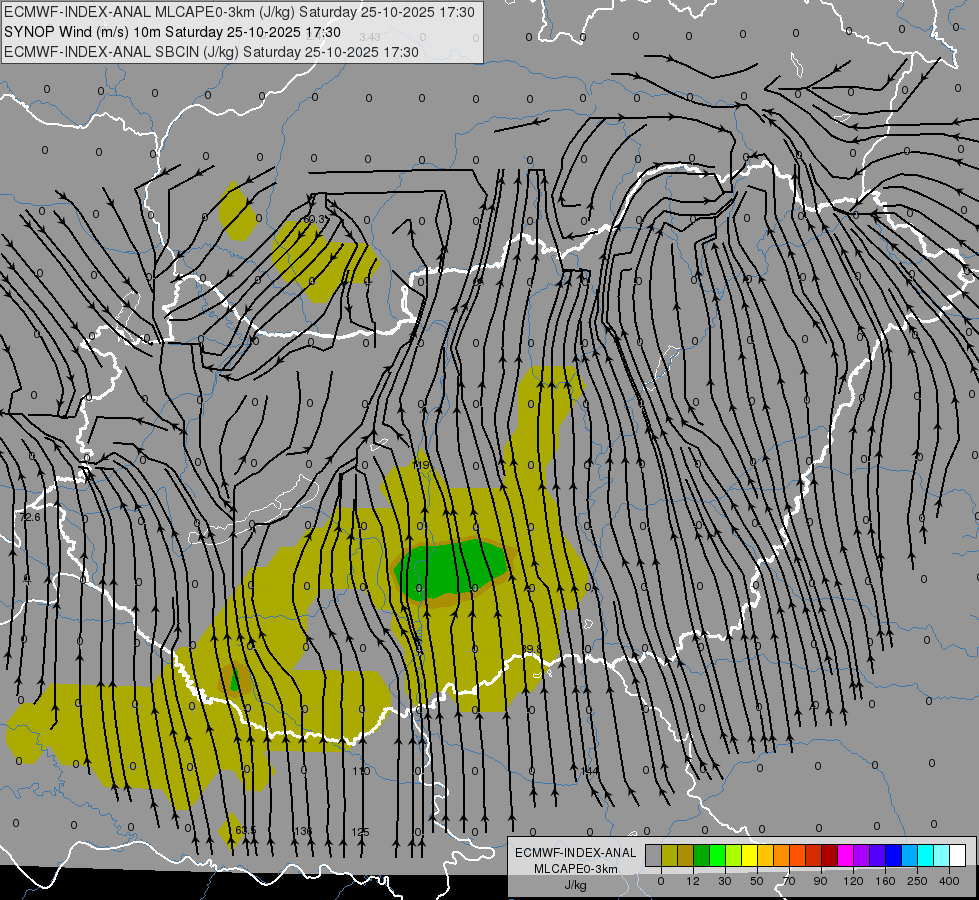This screenshot has width=979, height=900.
Task: Click the map value 125
Action: (x=360, y=832)
